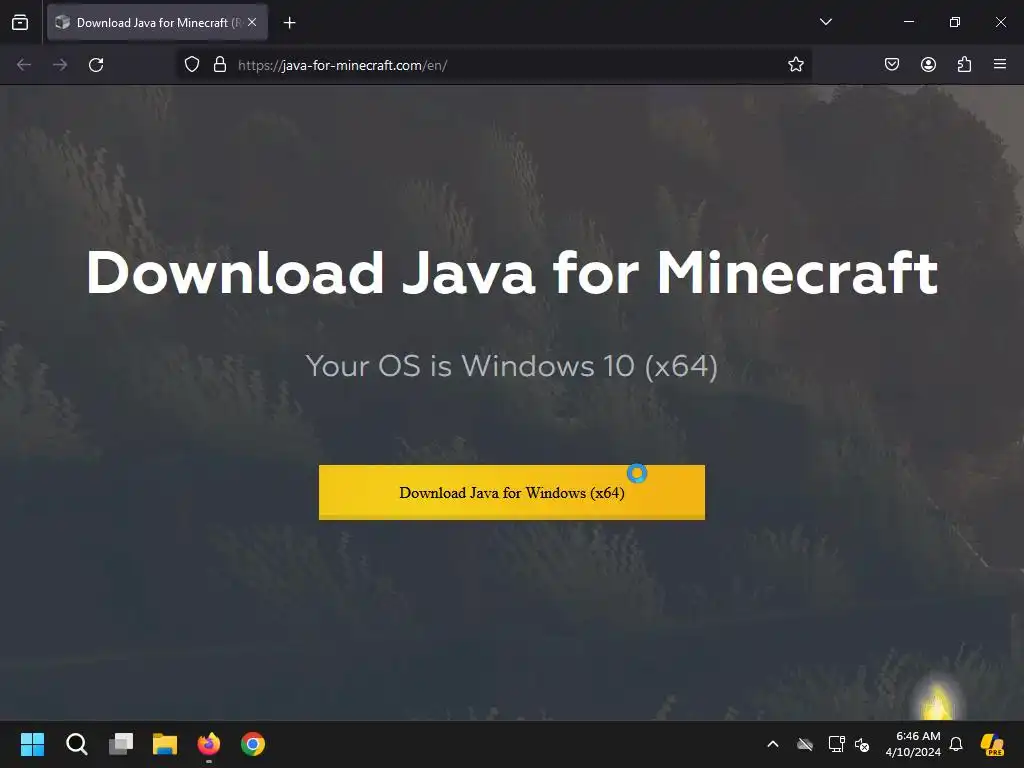This screenshot has width=1024, height=768.
Task: Close the Download Java for Minecraft tab
Action: (252, 22)
